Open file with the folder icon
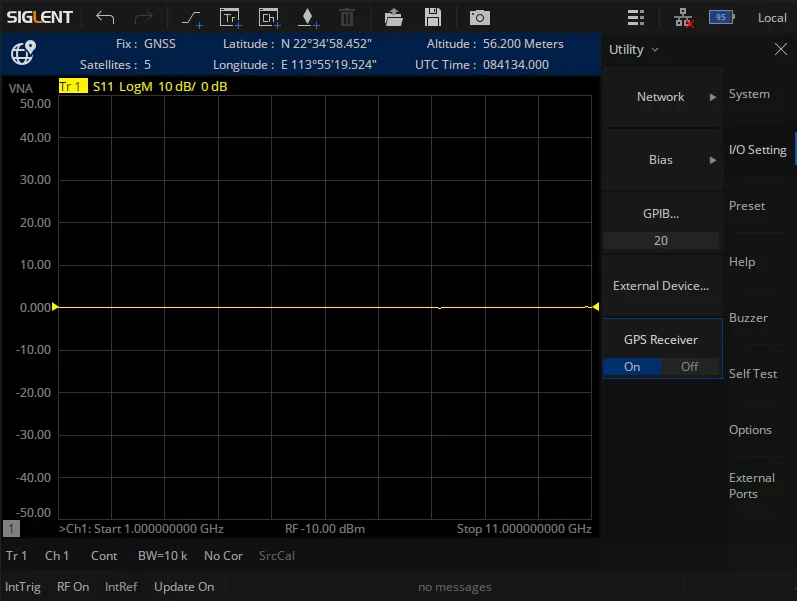The height and width of the screenshot is (601, 797). click(x=394, y=17)
